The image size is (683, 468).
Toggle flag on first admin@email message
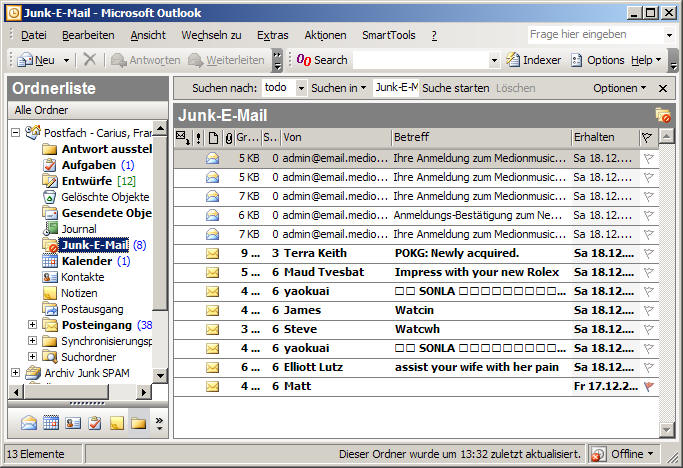[x=649, y=158]
